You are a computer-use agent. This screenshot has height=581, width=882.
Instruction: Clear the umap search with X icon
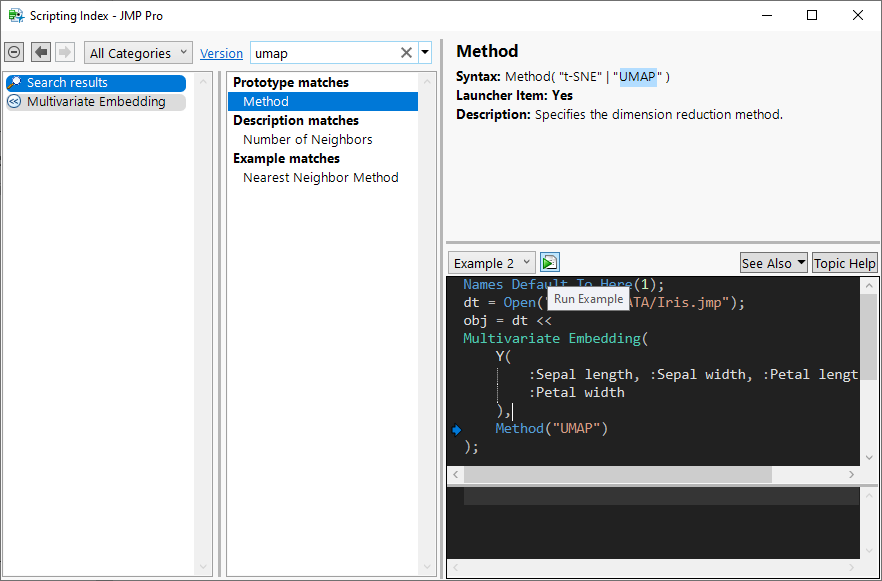click(x=406, y=53)
